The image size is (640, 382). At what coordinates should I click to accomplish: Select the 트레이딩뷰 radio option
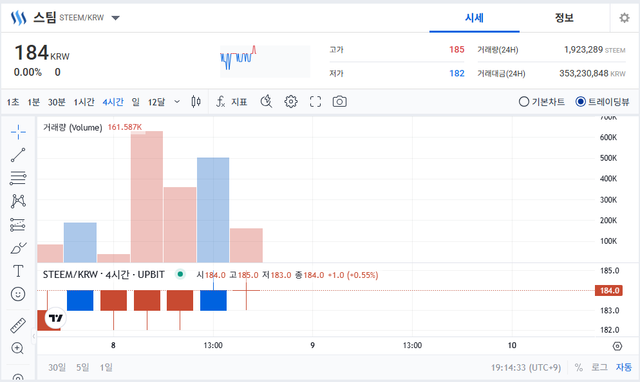point(602,102)
